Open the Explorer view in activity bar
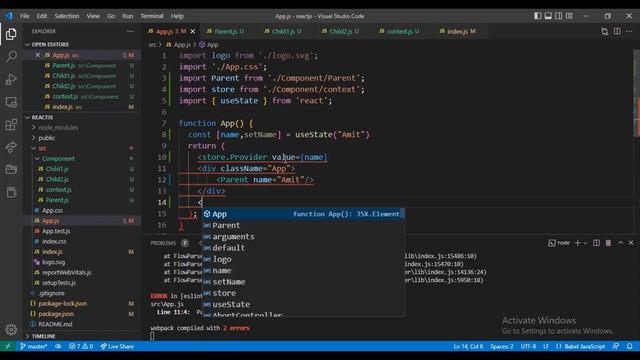The image size is (640, 360). [11, 34]
